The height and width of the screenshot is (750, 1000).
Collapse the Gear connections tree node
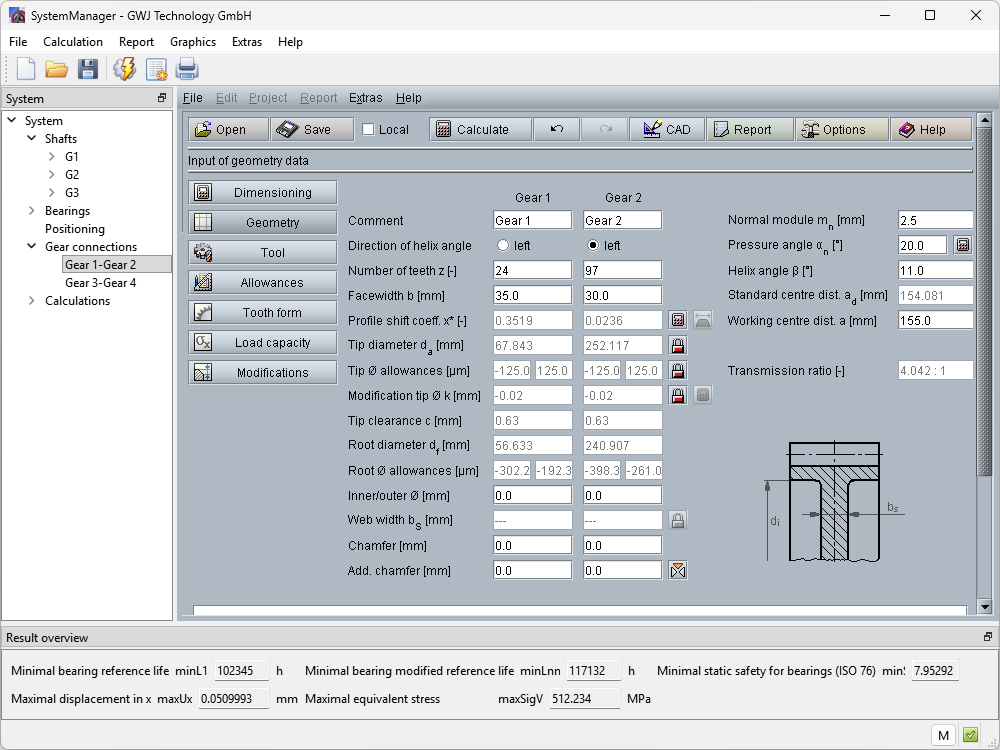(x=32, y=247)
